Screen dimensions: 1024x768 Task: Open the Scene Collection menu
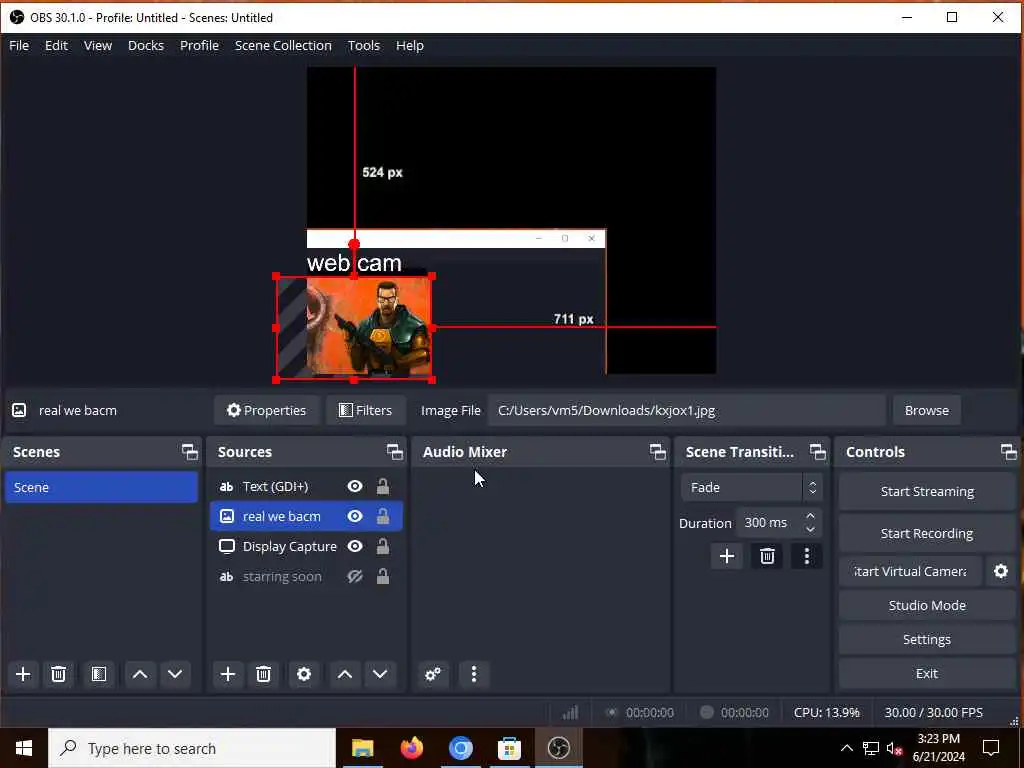click(x=283, y=46)
